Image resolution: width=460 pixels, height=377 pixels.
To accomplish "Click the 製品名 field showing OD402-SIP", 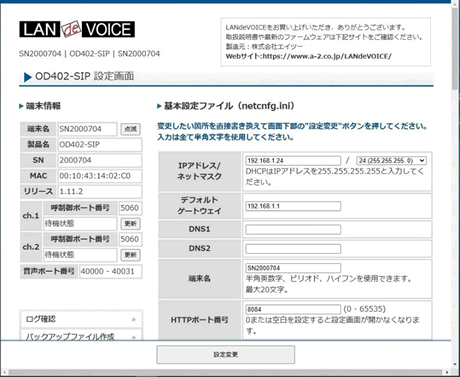I will 100,145.
